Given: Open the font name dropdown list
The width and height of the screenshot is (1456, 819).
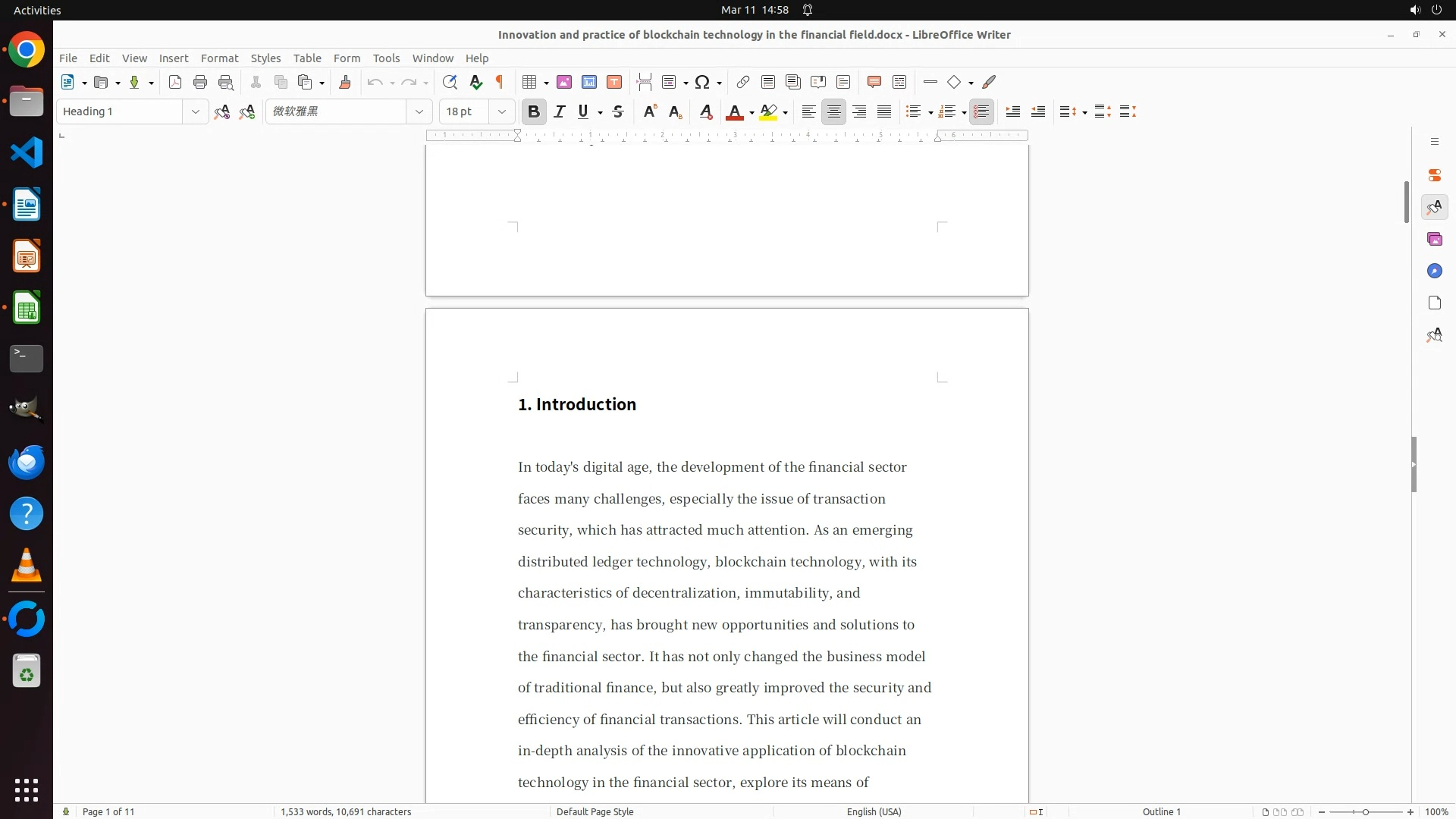Looking at the screenshot, I should [419, 111].
